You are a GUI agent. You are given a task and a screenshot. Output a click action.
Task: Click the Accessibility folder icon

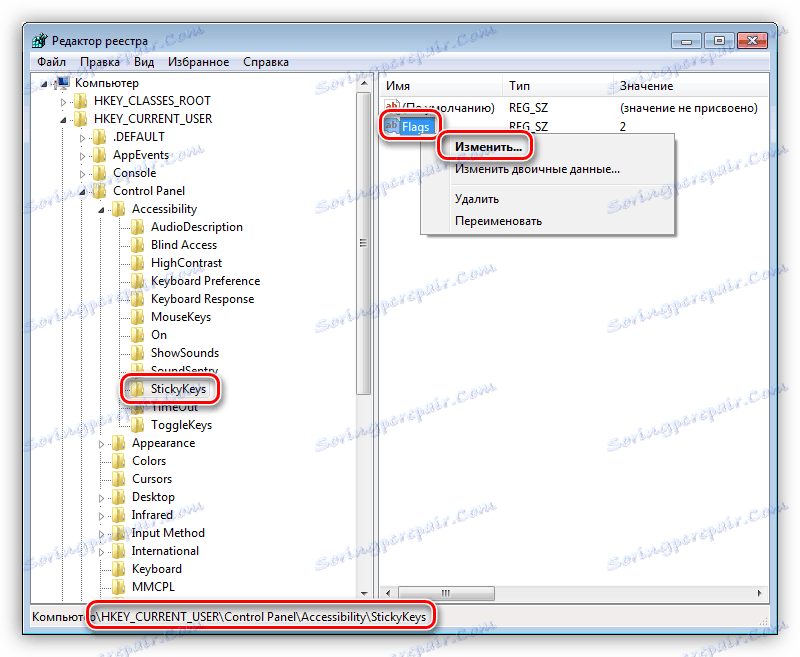point(119,209)
